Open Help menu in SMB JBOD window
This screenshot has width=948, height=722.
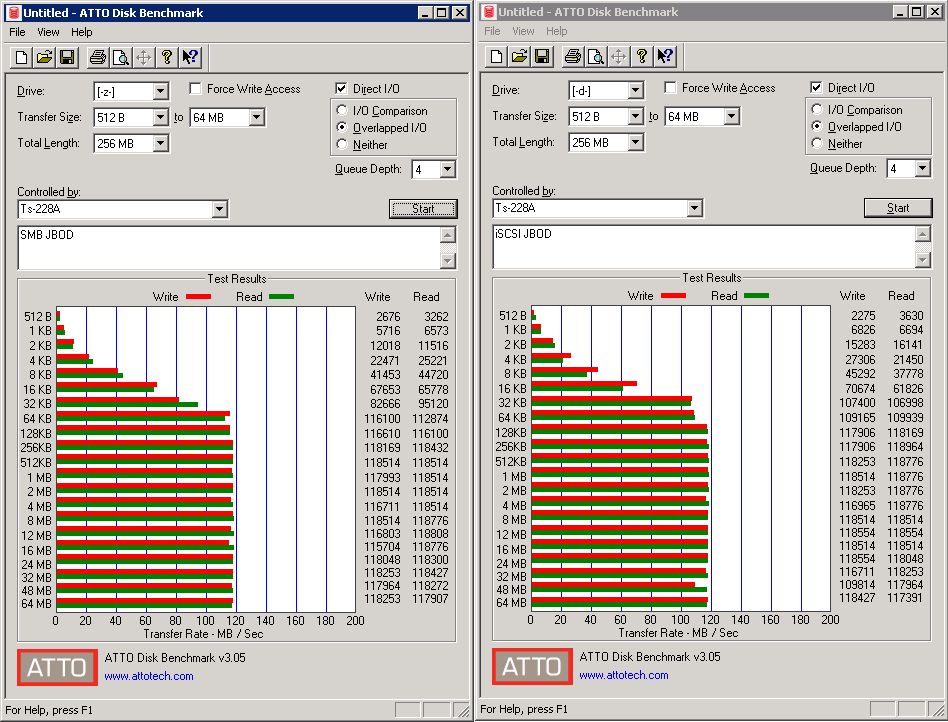[x=82, y=32]
